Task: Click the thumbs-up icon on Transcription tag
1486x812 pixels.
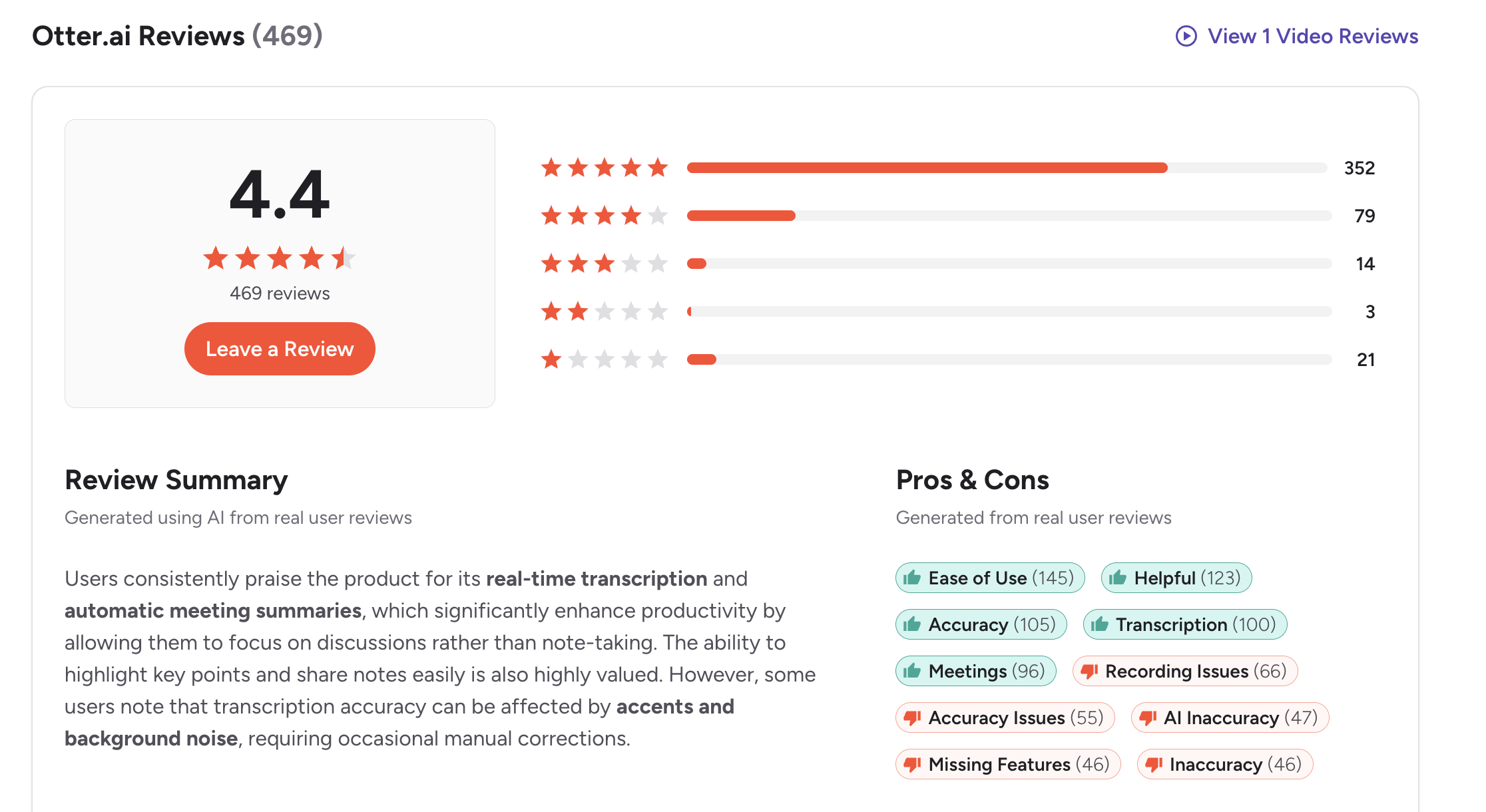Action: pyautogui.click(x=1100, y=624)
